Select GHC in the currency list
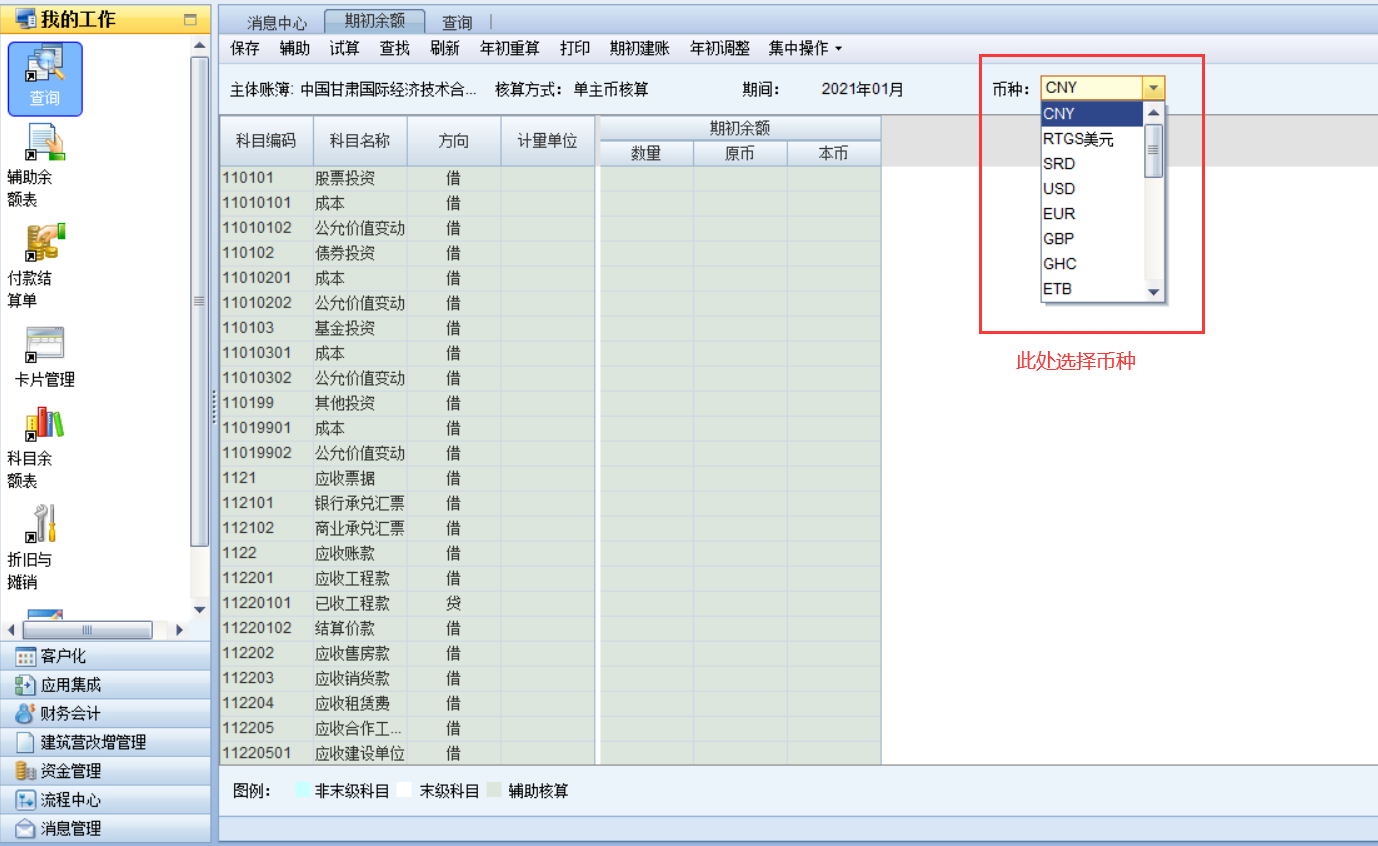This screenshot has width=1378, height=846. pyautogui.click(x=1092, y=264)
